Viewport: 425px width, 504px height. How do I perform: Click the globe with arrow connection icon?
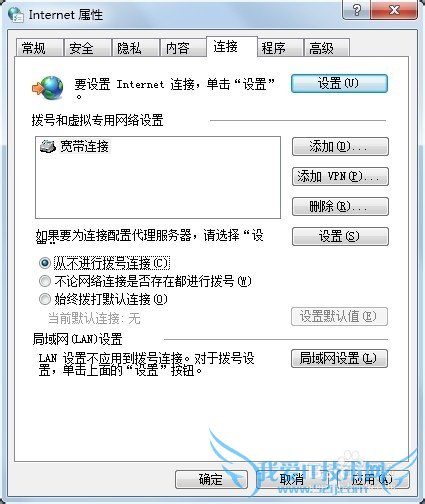click(48, 88)
